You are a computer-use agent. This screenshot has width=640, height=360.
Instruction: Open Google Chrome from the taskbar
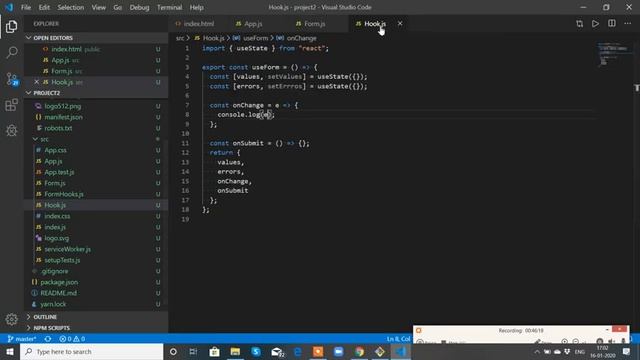point(359,351)
